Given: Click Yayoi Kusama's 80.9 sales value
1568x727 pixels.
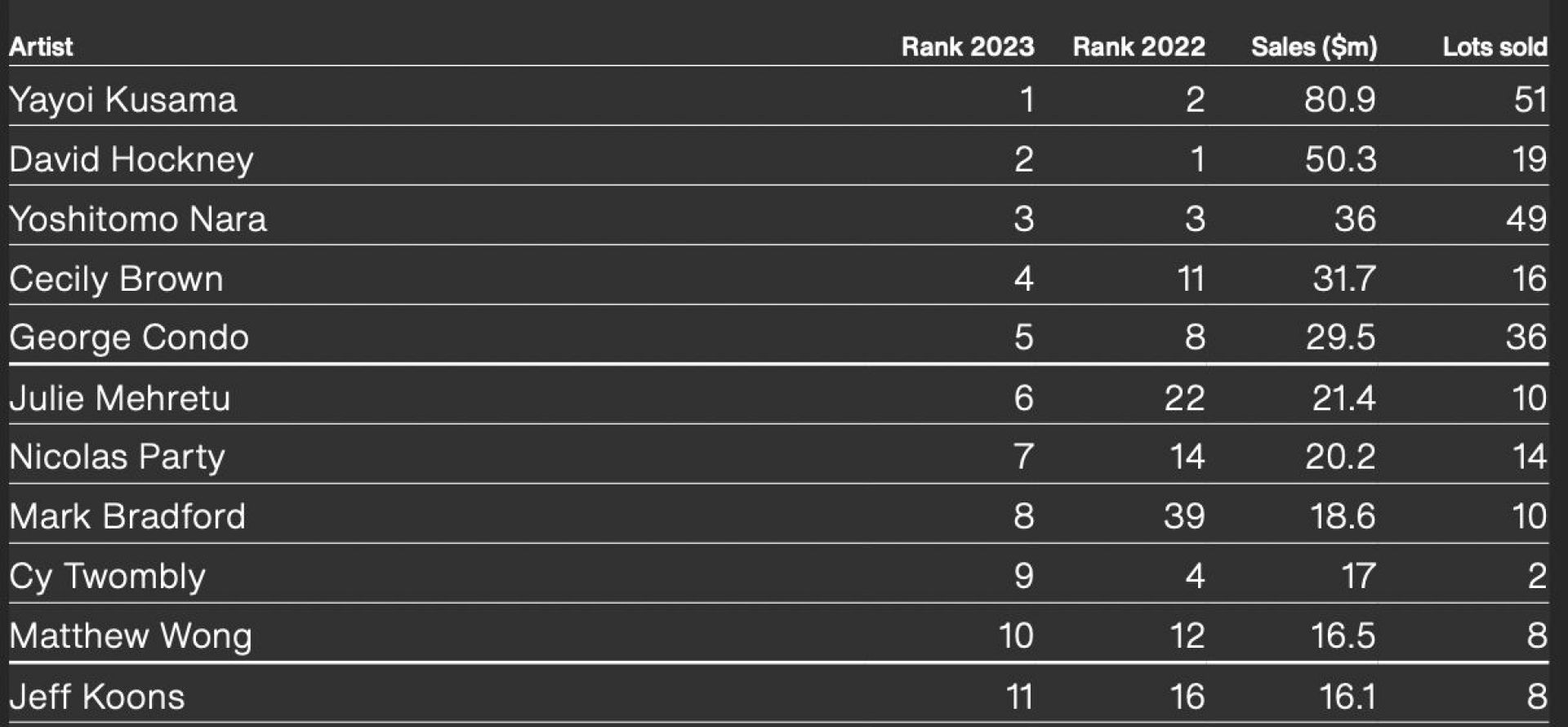Looking at the screenshot, I should click(1339, 100).
